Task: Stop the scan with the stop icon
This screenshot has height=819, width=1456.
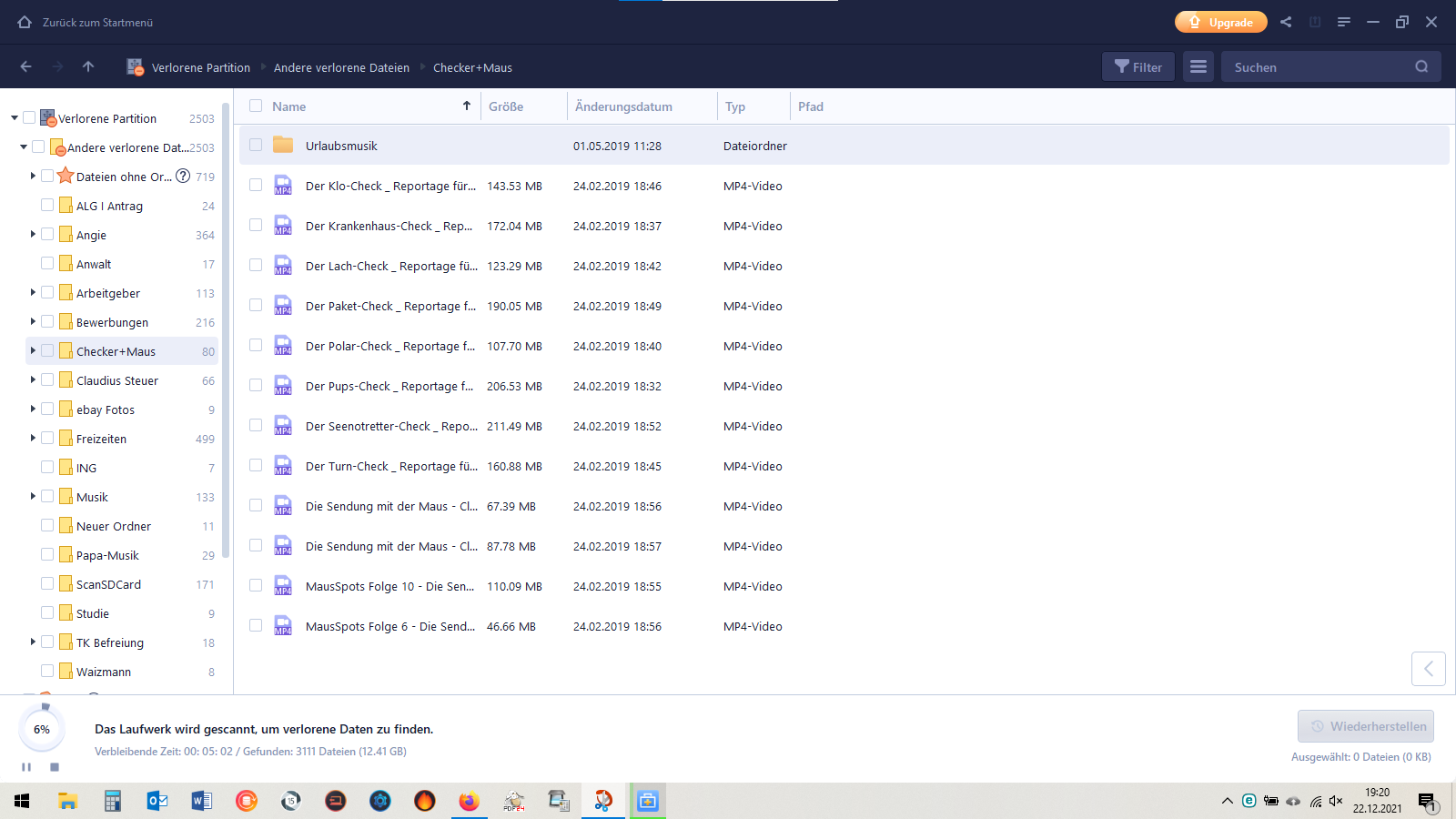Action: (x=55, y=767)
